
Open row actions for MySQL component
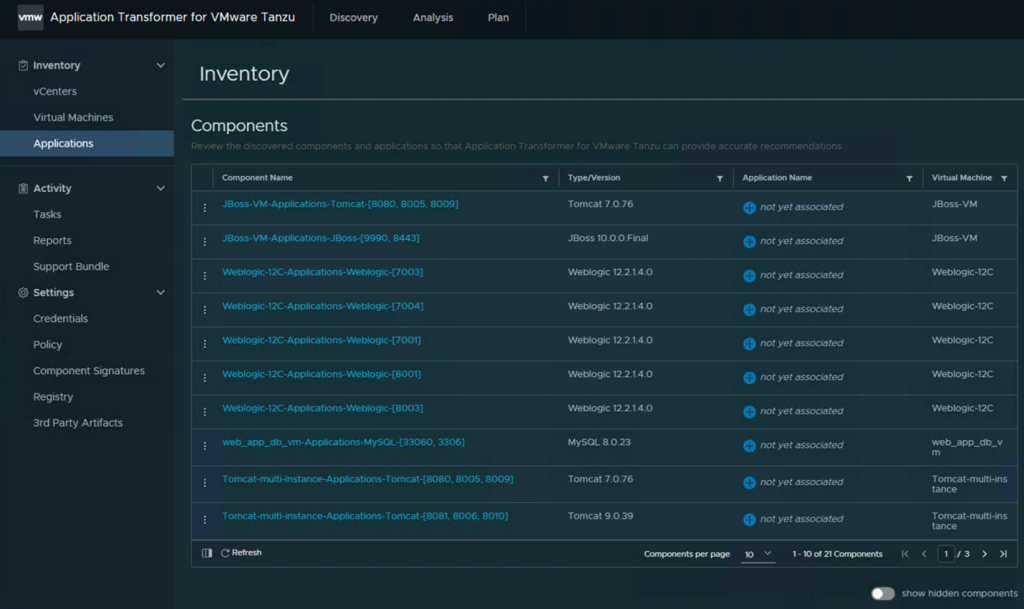pyautogui.click(x=204, y=446)
